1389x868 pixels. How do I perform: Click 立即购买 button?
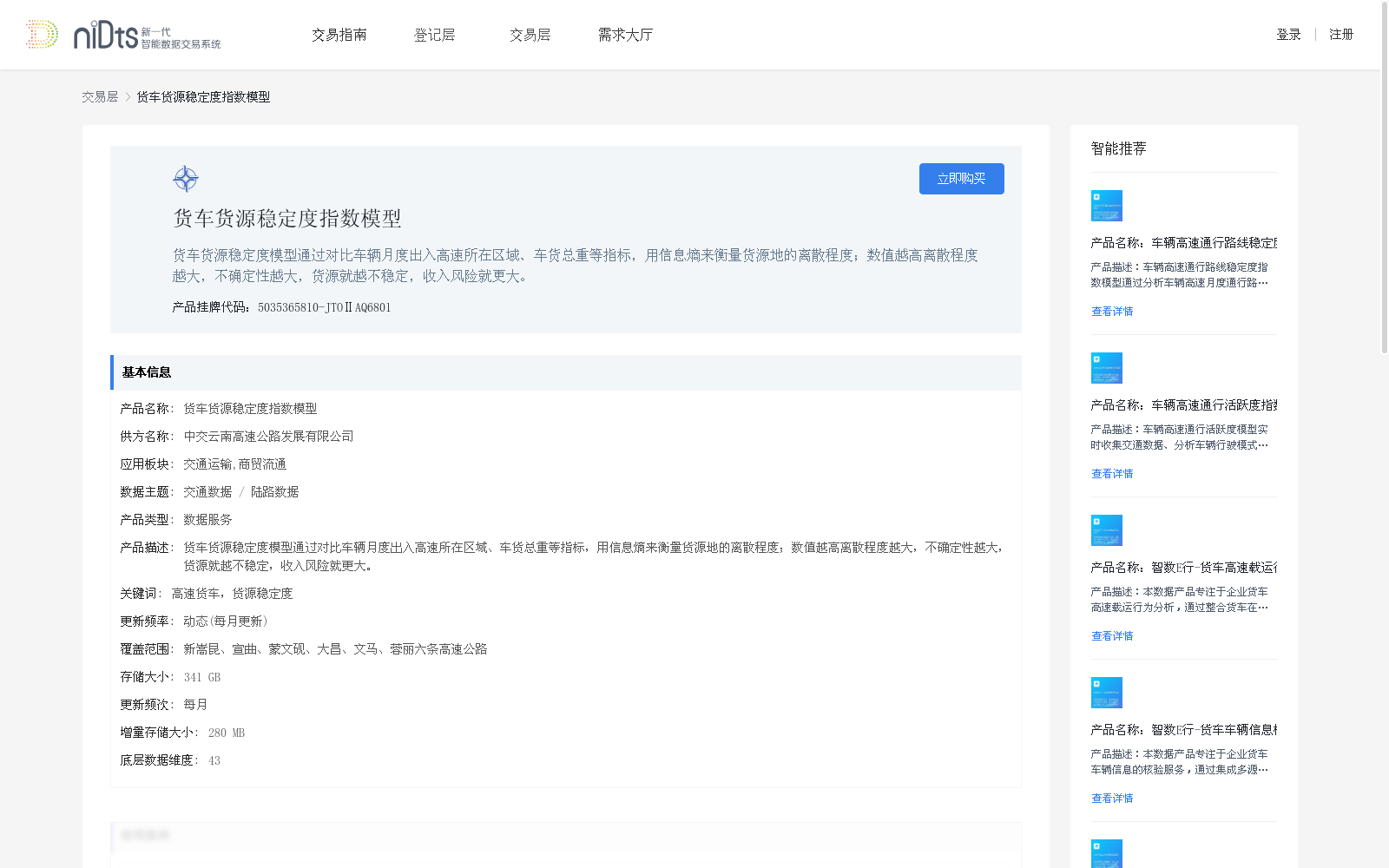pyautogui.click(x=962, y=179)
